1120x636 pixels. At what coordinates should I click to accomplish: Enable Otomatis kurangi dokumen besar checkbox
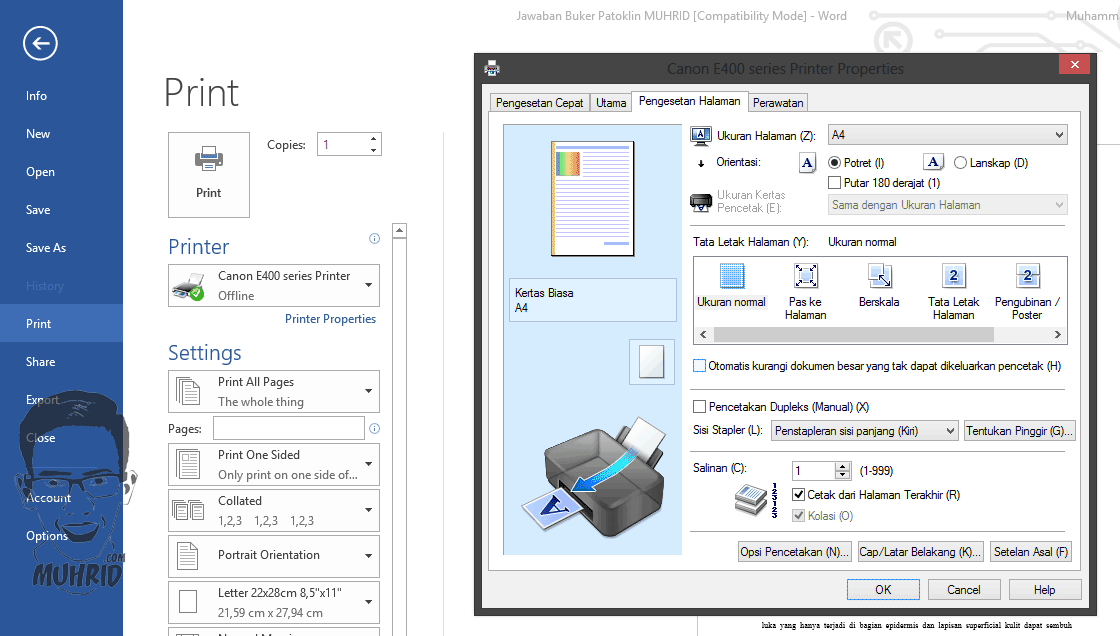click(x=699, y=366)
